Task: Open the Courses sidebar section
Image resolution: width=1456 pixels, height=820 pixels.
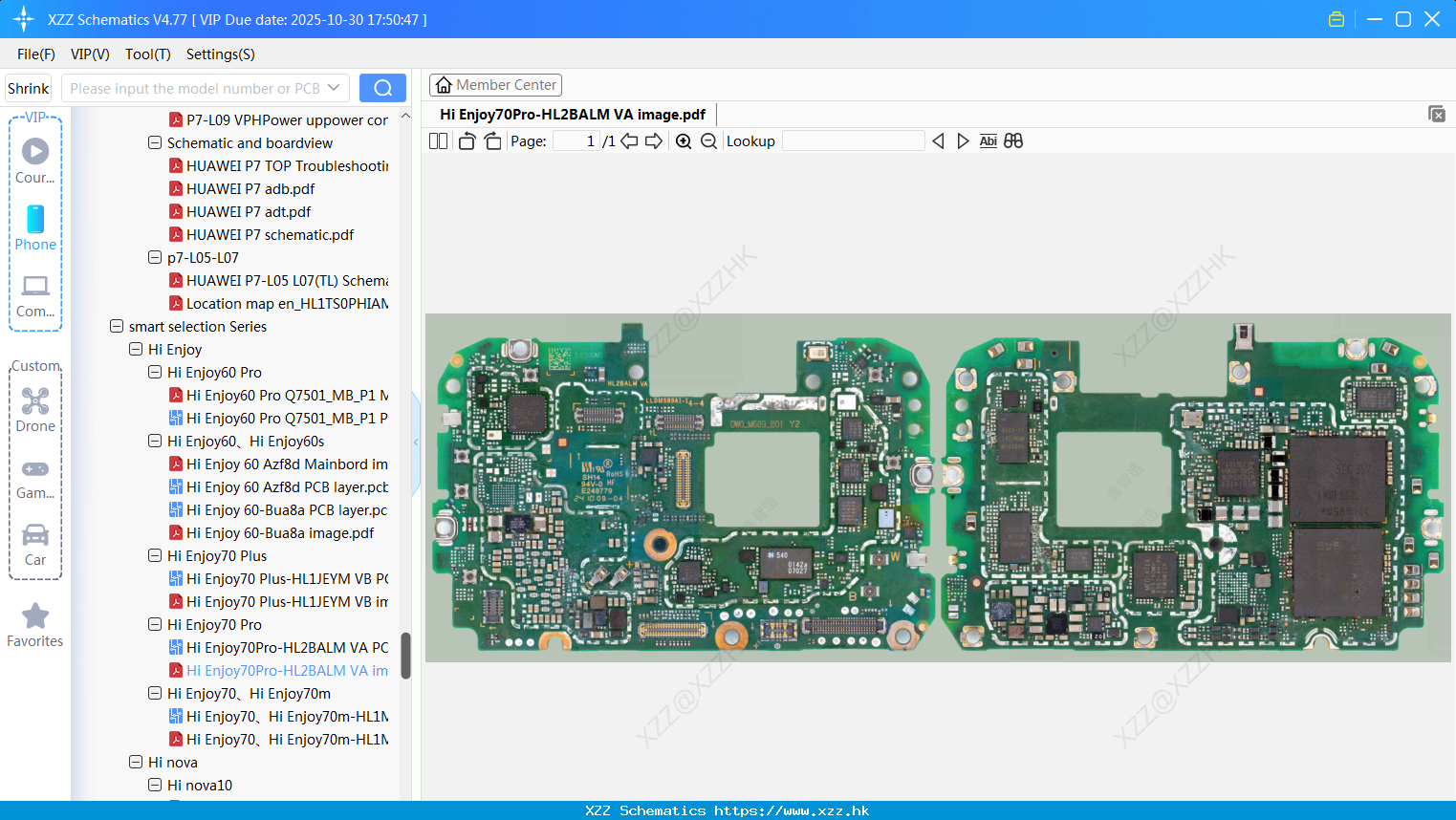Action: 35,161
